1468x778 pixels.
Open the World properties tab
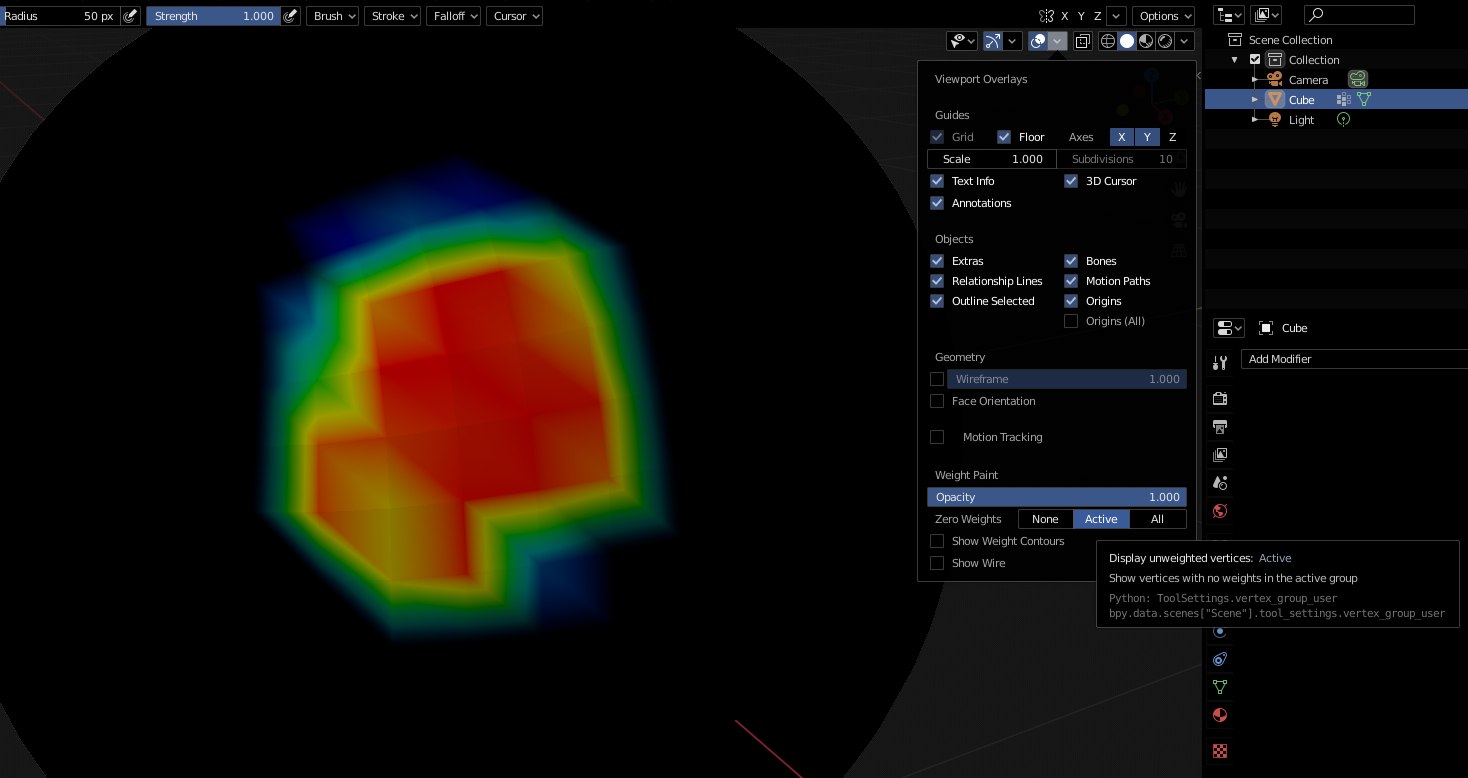(1220, 511)
